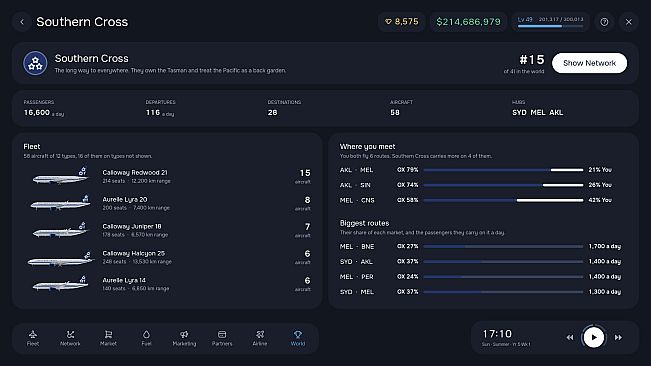
Task: Click the gem balance 8,575
Action: [401, 22]
